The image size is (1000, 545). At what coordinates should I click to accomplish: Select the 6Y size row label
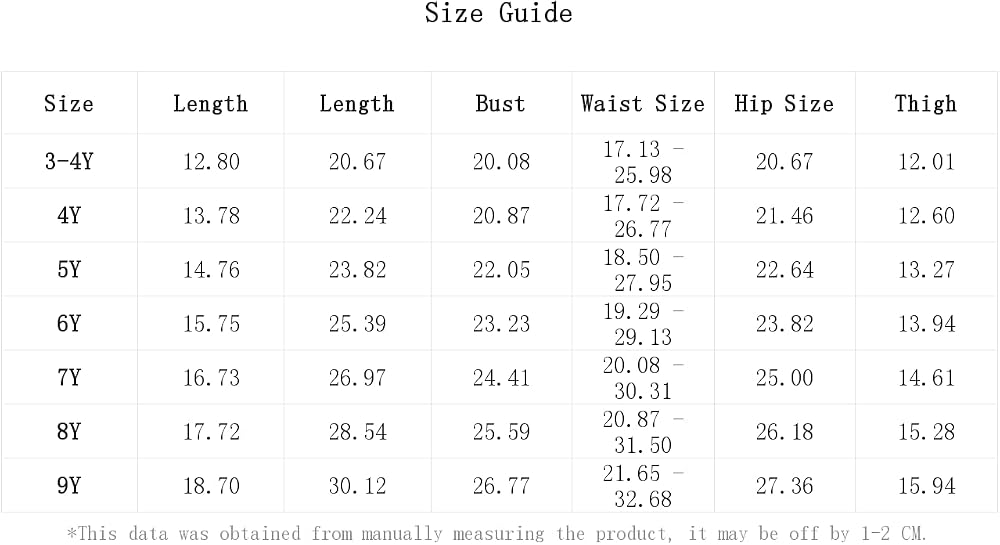point(69,324)
